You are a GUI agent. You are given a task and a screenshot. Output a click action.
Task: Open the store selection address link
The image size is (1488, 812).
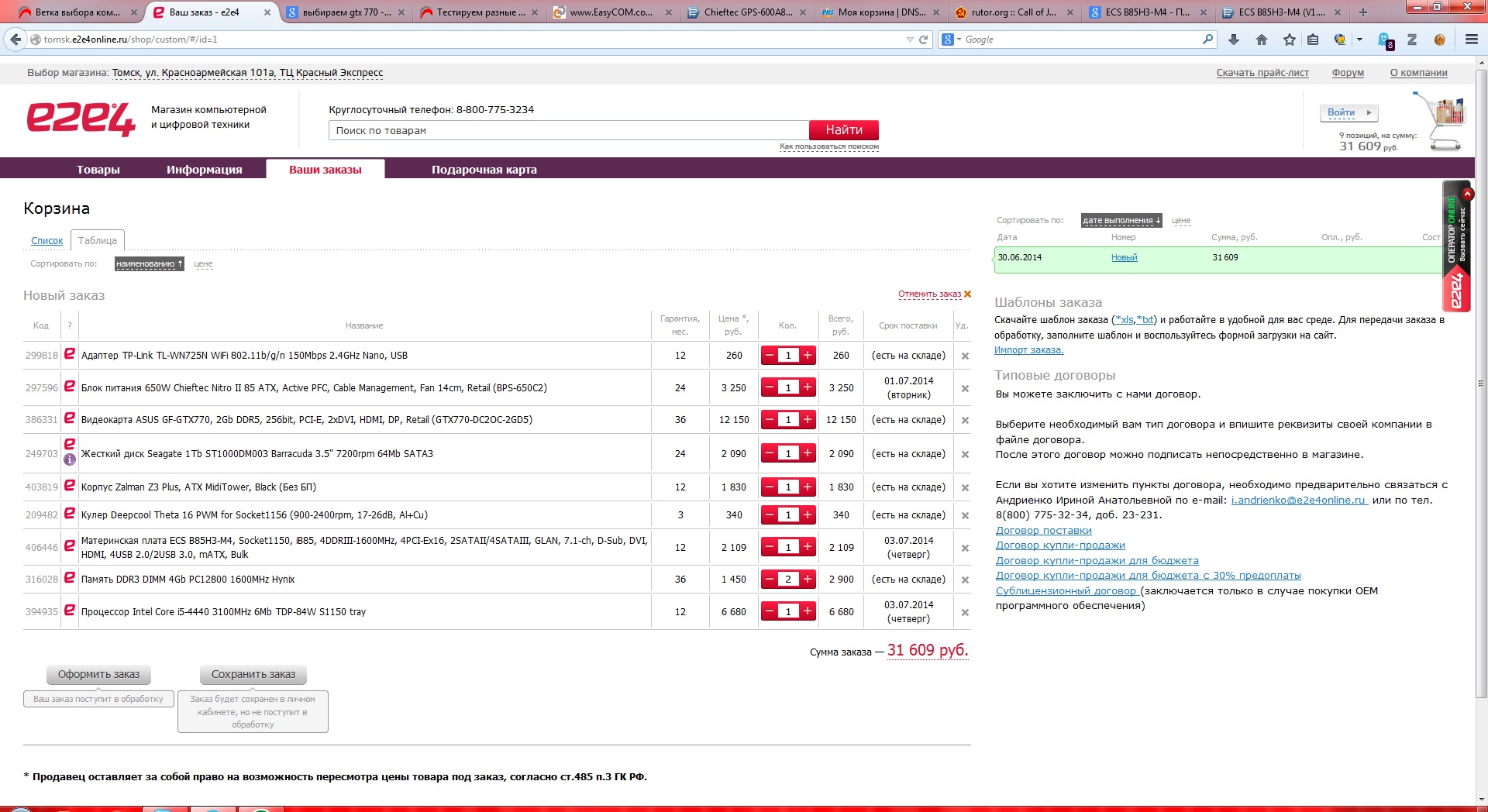(247, 73)
